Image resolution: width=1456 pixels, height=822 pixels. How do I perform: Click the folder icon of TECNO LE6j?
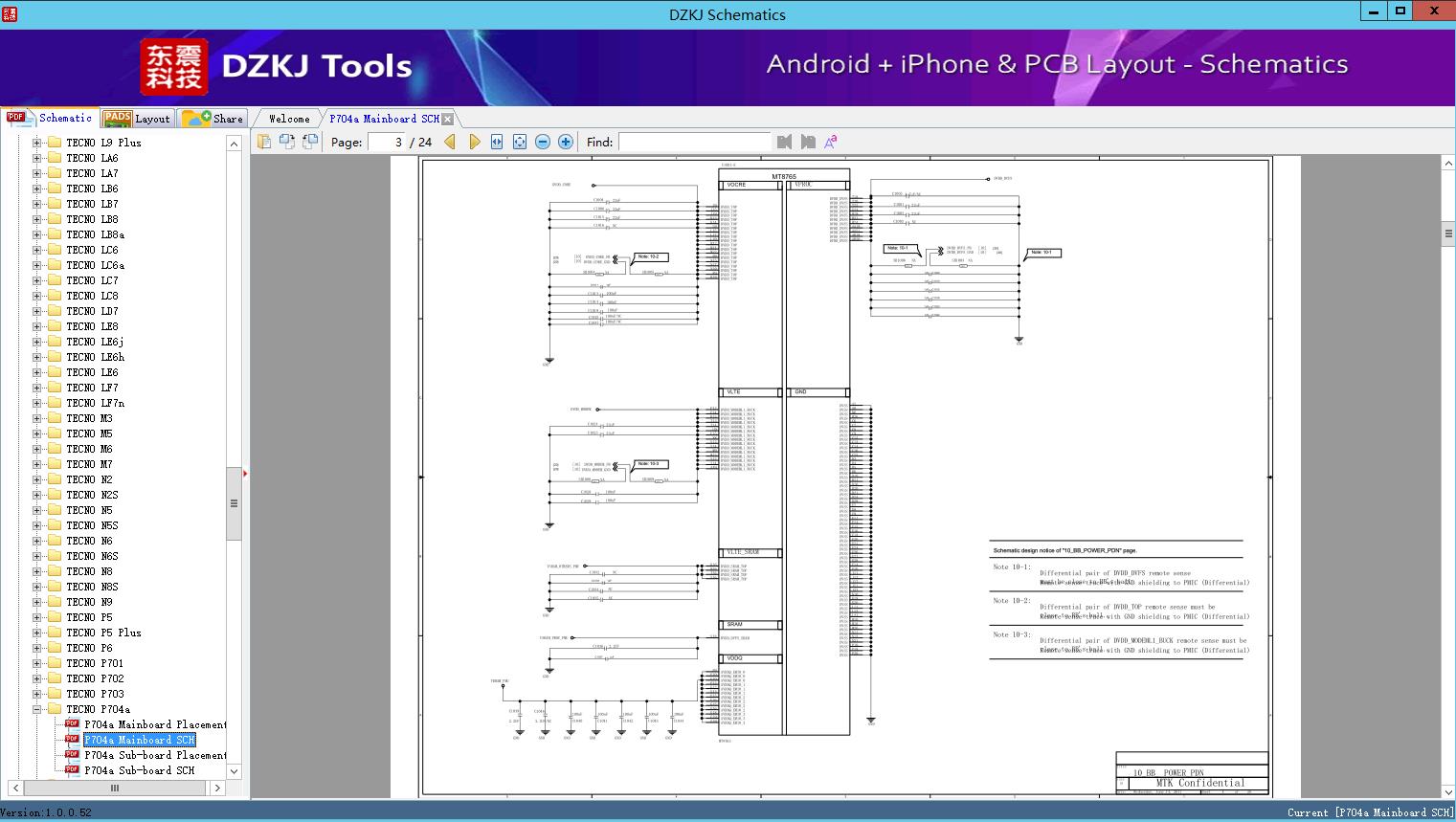pyautogui.click(x=55, y=342)
